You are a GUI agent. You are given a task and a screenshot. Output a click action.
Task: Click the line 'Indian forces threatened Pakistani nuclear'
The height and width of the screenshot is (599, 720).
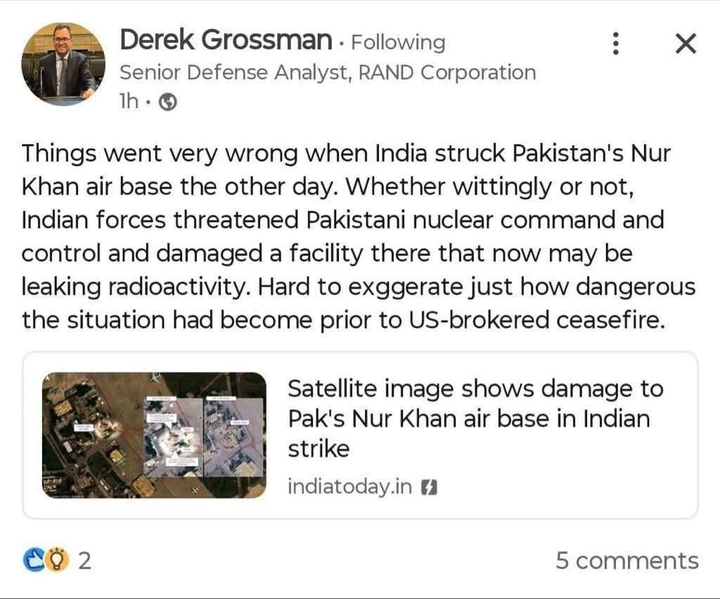click(x=343, y=220)
